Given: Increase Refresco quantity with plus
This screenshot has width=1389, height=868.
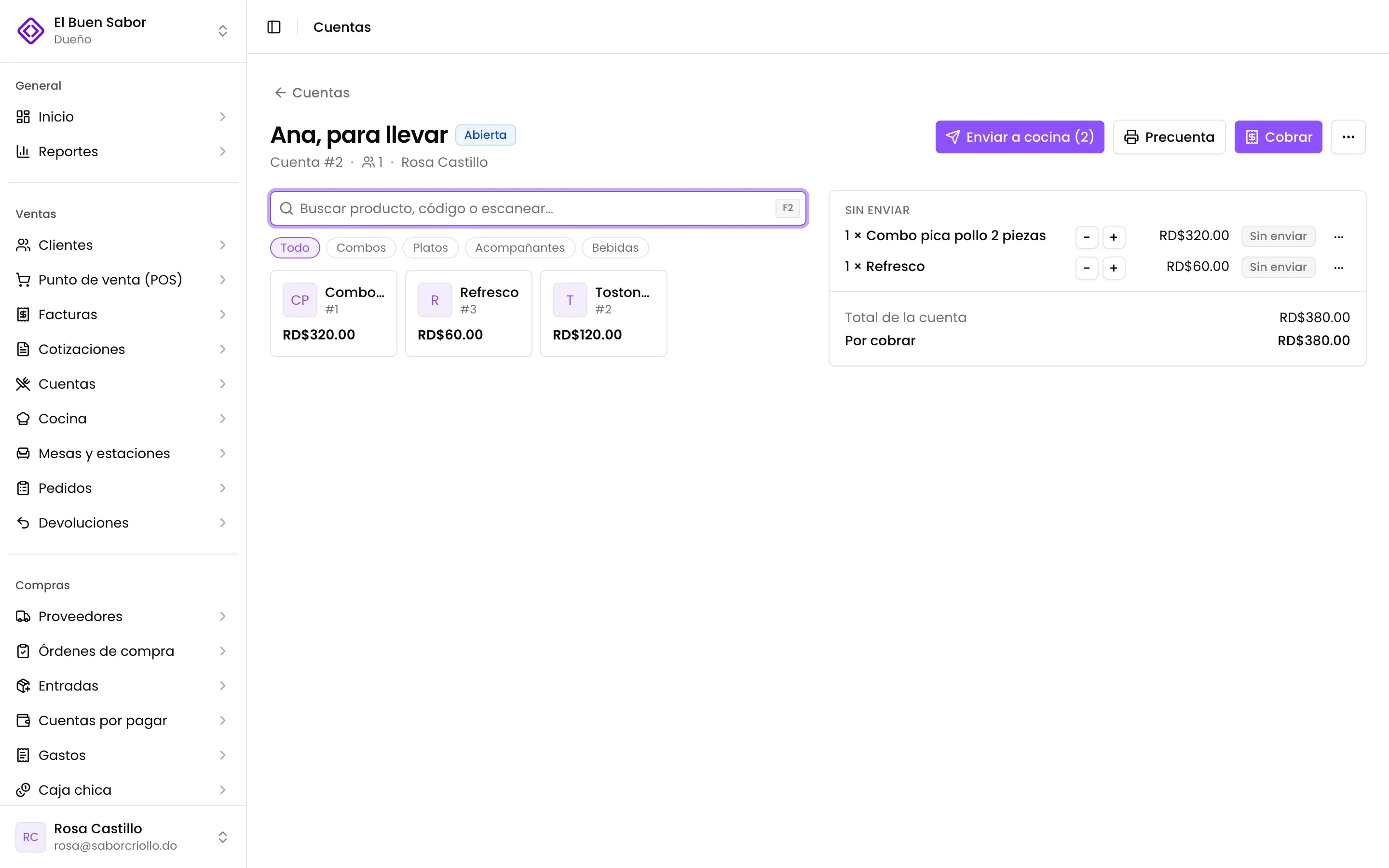Looking at the screenshot, I should (x=1114, y=268).
